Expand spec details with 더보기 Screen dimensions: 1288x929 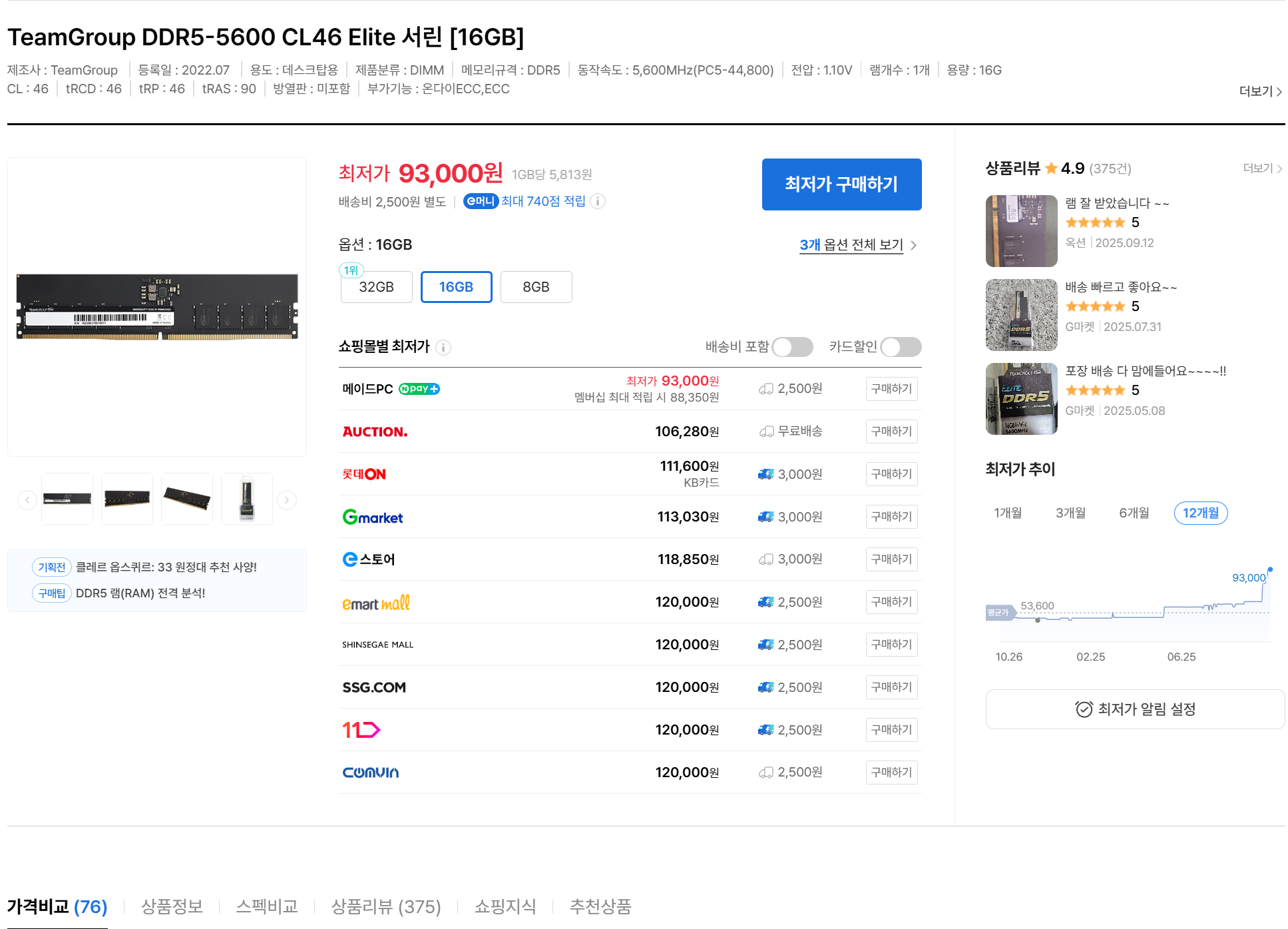[x=1259, y=91]
